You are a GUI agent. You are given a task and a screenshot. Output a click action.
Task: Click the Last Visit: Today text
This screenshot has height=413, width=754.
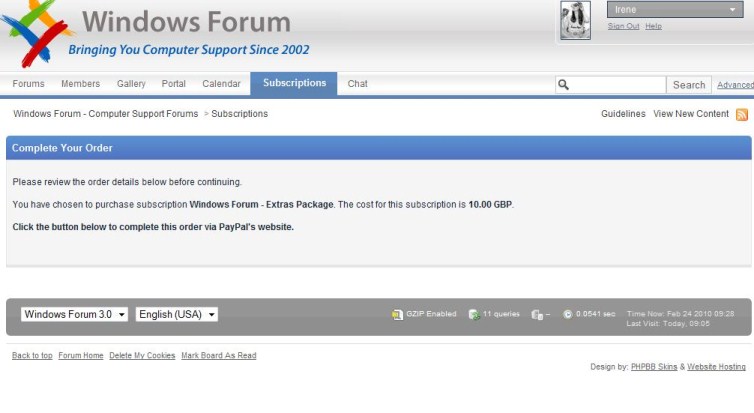(668, 324)
